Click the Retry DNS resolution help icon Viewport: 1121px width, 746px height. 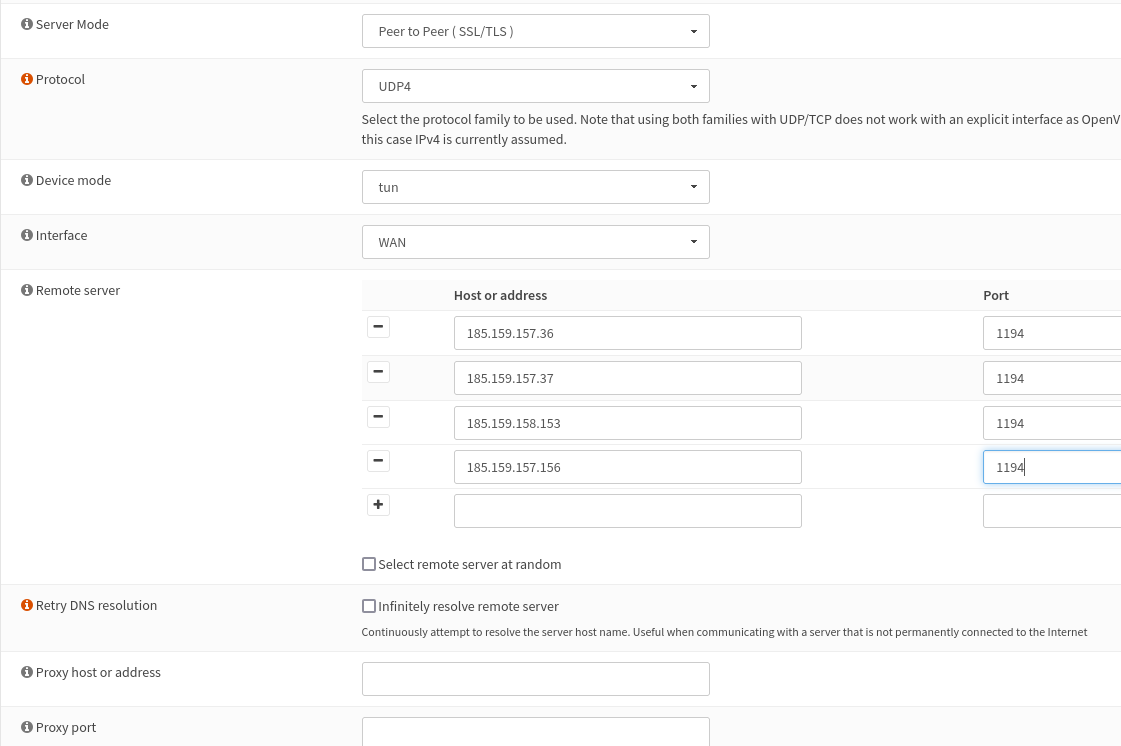click(27, 605)
